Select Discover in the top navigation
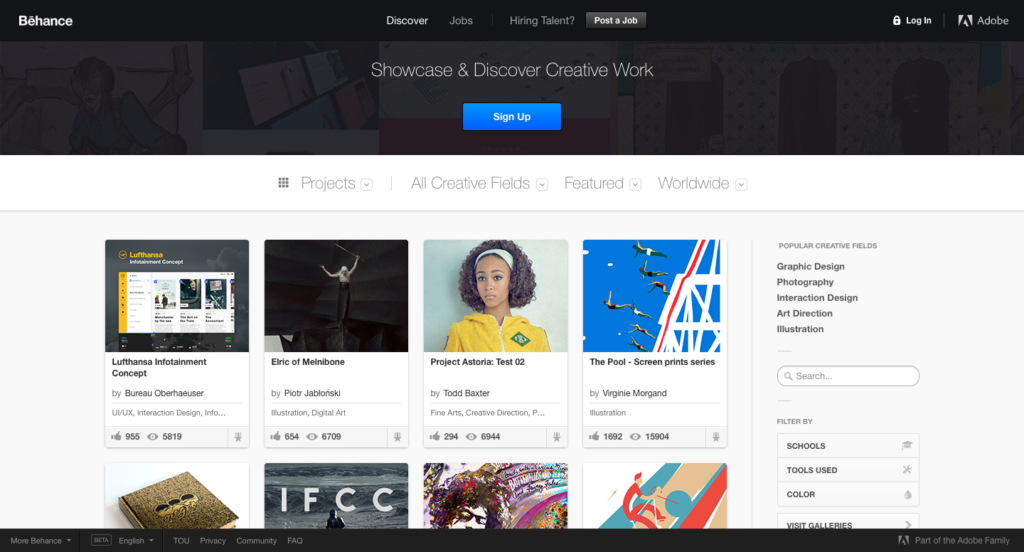1024x552 pixels. point(407,20)
